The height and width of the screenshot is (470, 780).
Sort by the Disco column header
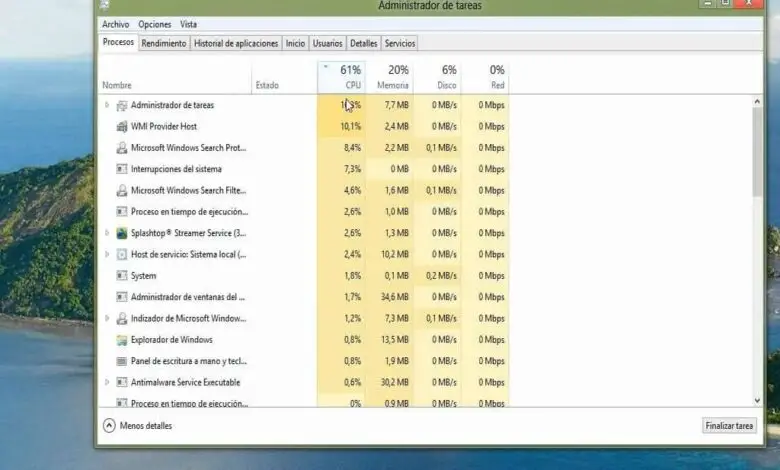pyautogui.click(x=437, y=78)
